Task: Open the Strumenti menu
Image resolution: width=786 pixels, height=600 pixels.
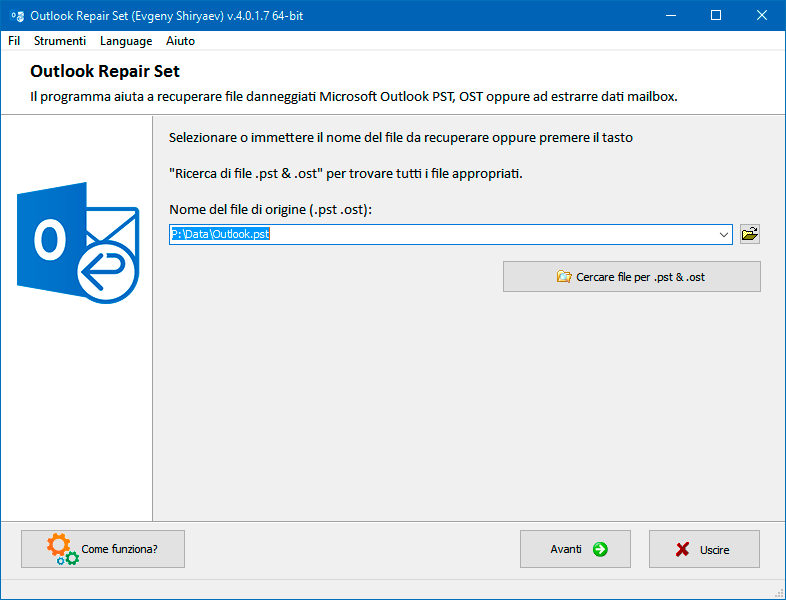Action: pyautogui.click(x=60, y=41)
